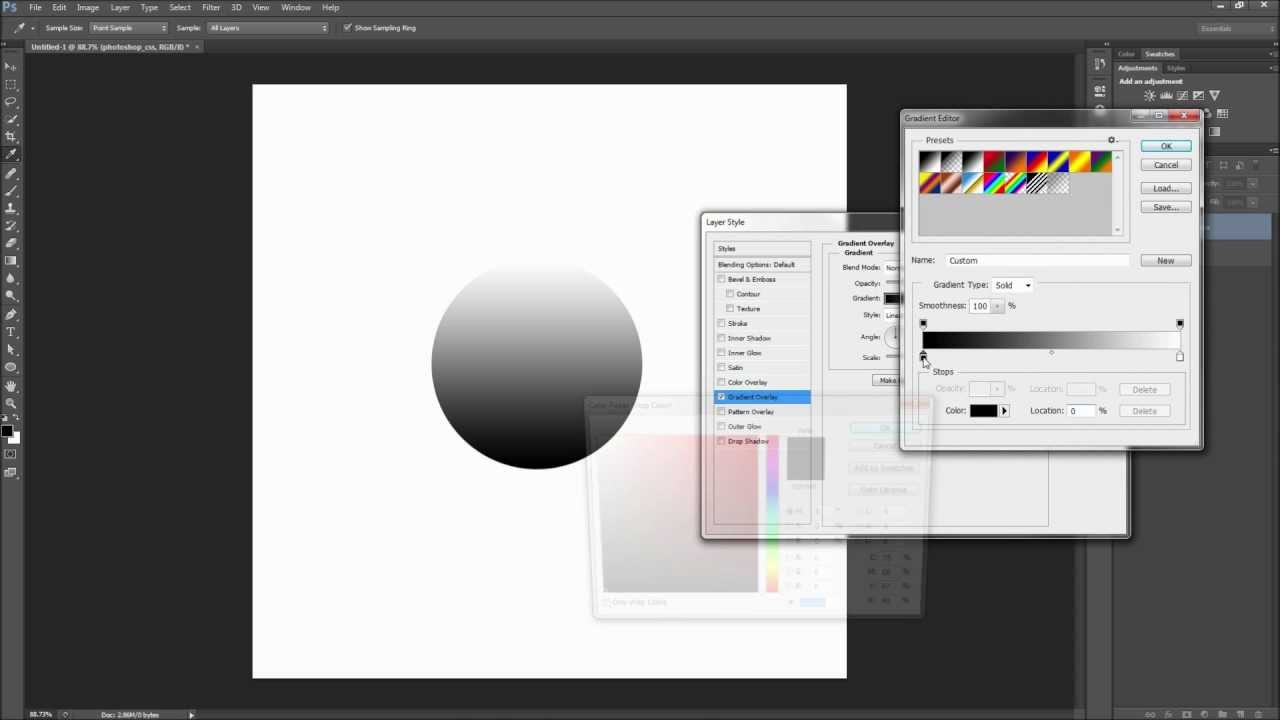1280x720 pixels.
Task: Select the Crop tool
Action: (11, 137)
